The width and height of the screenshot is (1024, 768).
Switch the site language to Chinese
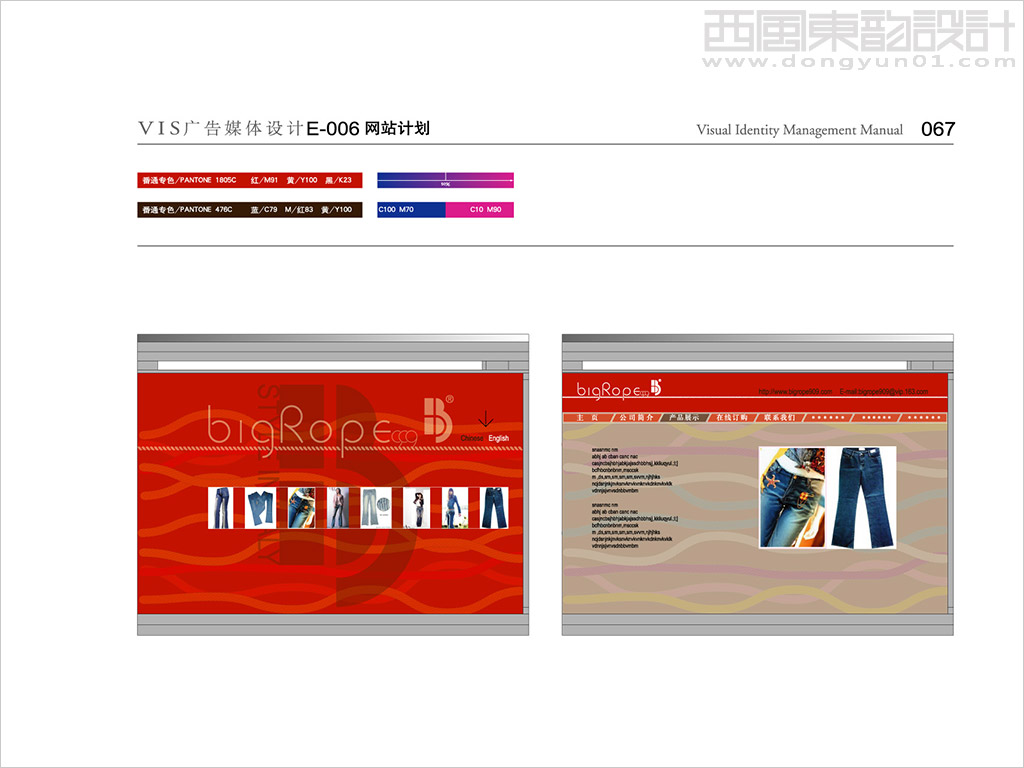click(x=472, y=438)
